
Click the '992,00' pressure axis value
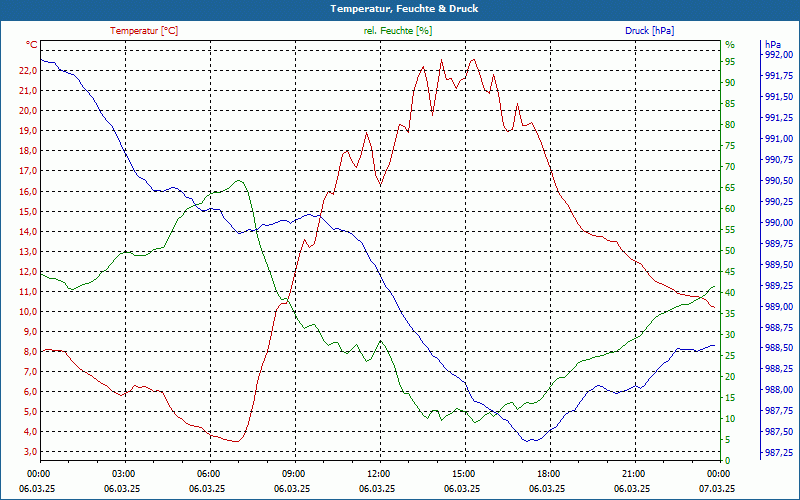[779, 55]
